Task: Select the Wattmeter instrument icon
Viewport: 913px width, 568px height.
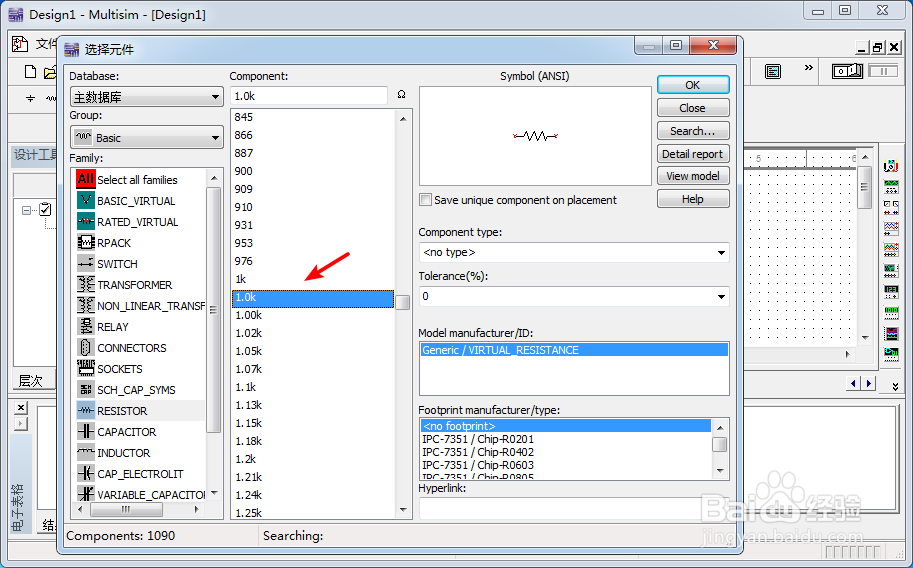Action: pyautogui.click(x=891, y=207)
